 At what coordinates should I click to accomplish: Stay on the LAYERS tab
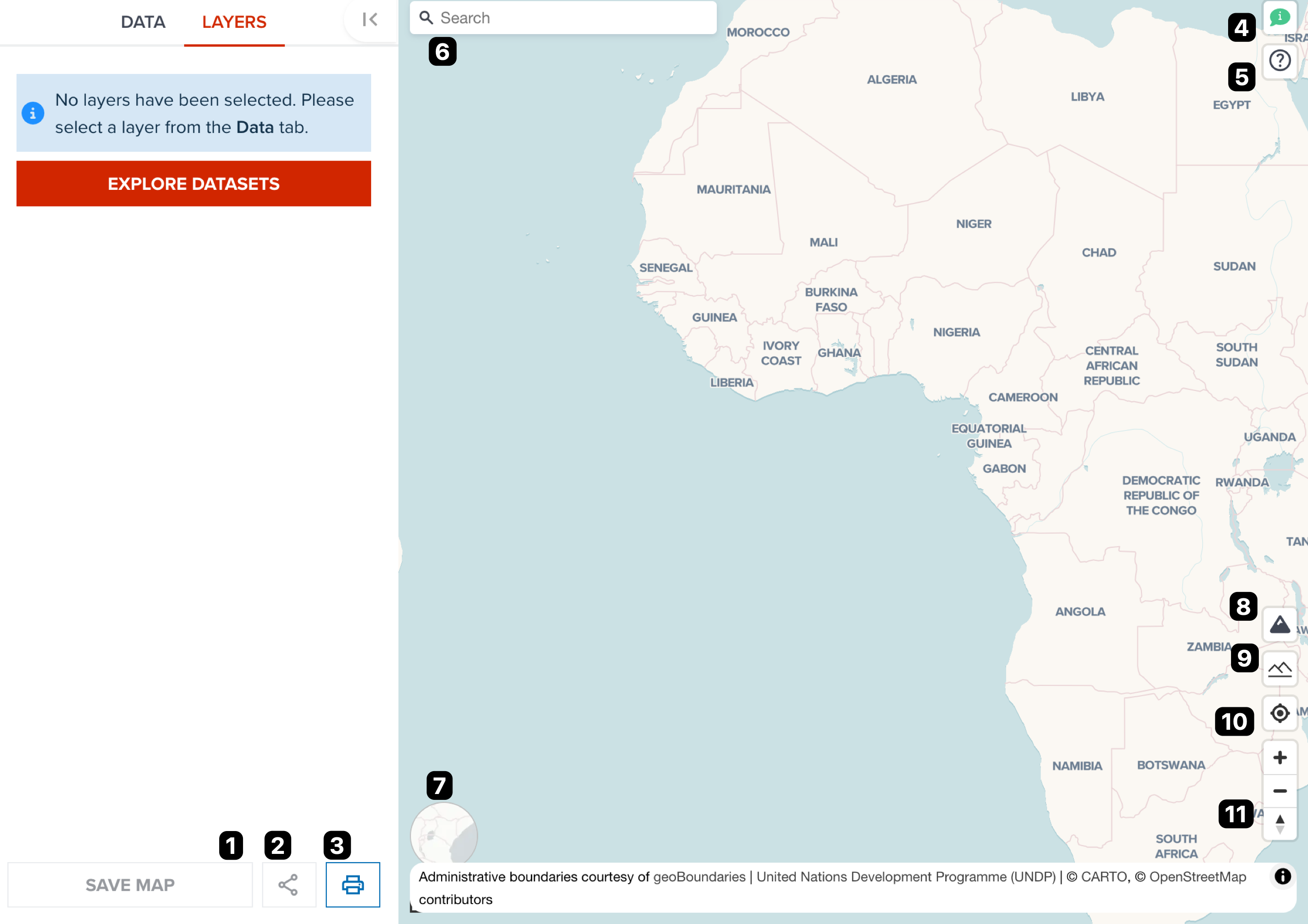[234, 22]
